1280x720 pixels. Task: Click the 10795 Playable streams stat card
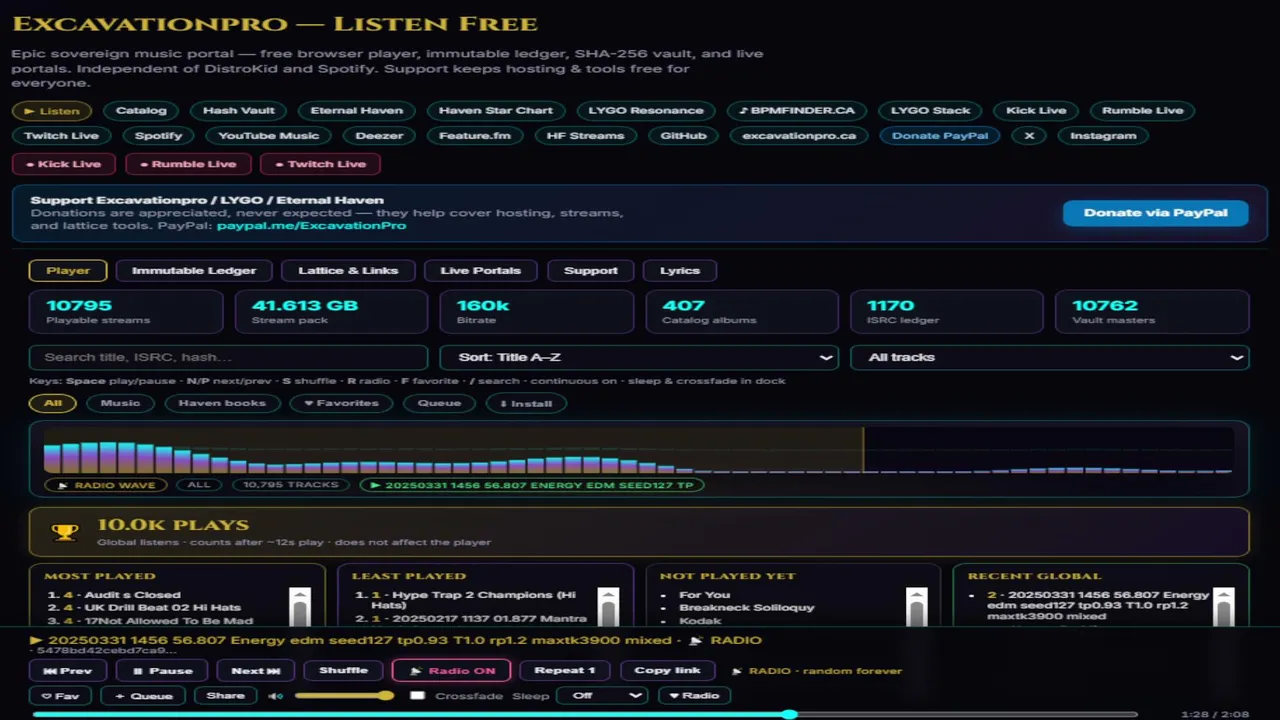[126, 312]
